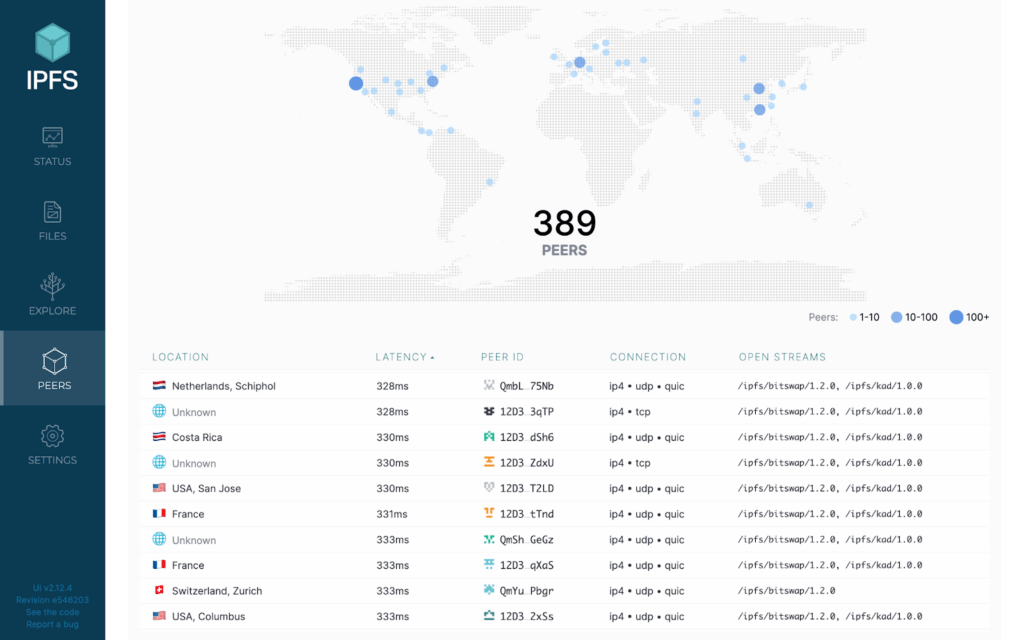Click the Switzerland flag icon
The image size is (1024, 640).
click(x=159, y=591)
